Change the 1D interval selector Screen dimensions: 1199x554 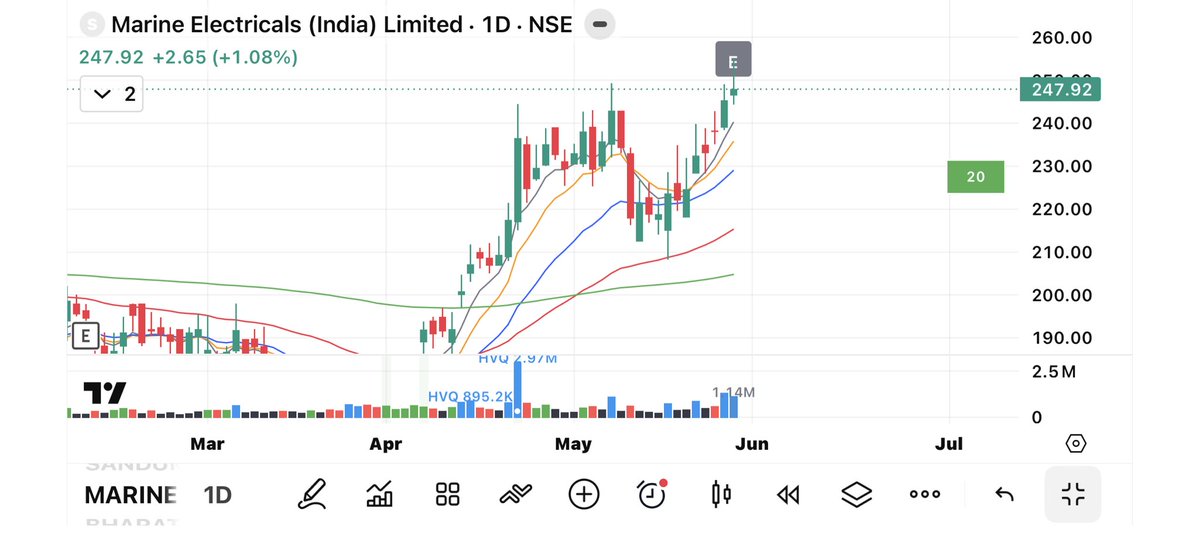click(x=218, y=495)
